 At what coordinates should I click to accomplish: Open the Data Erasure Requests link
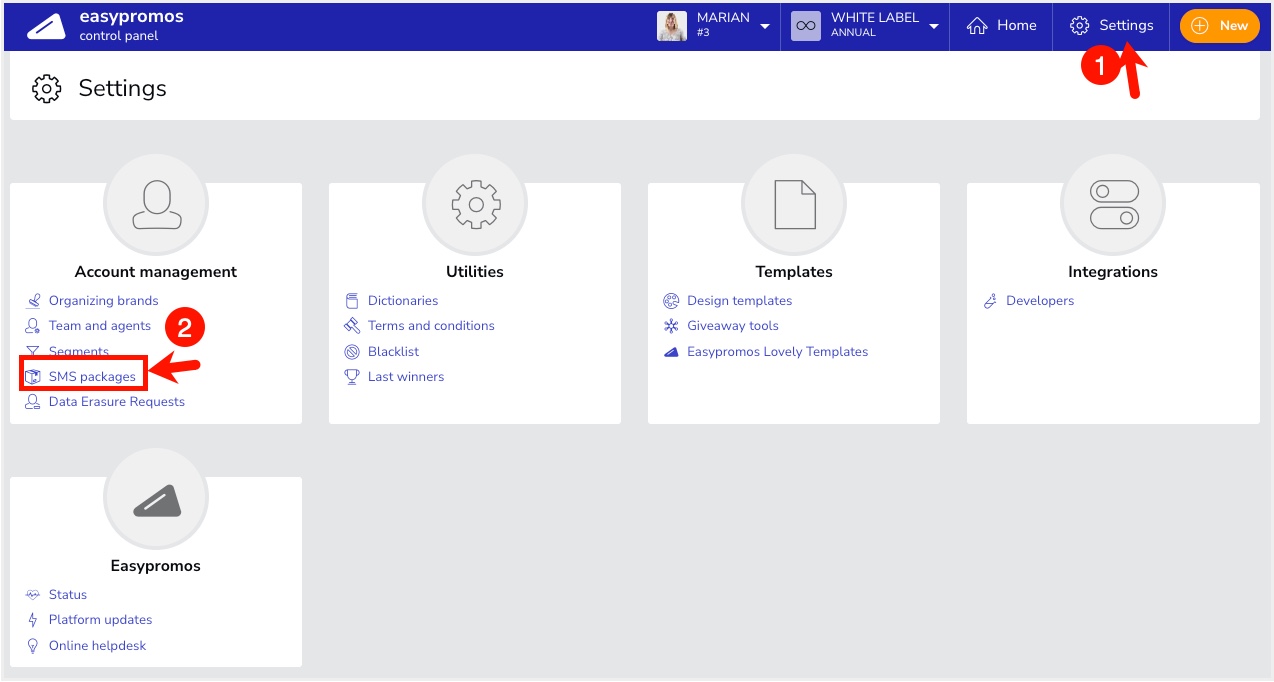point(117,402)
